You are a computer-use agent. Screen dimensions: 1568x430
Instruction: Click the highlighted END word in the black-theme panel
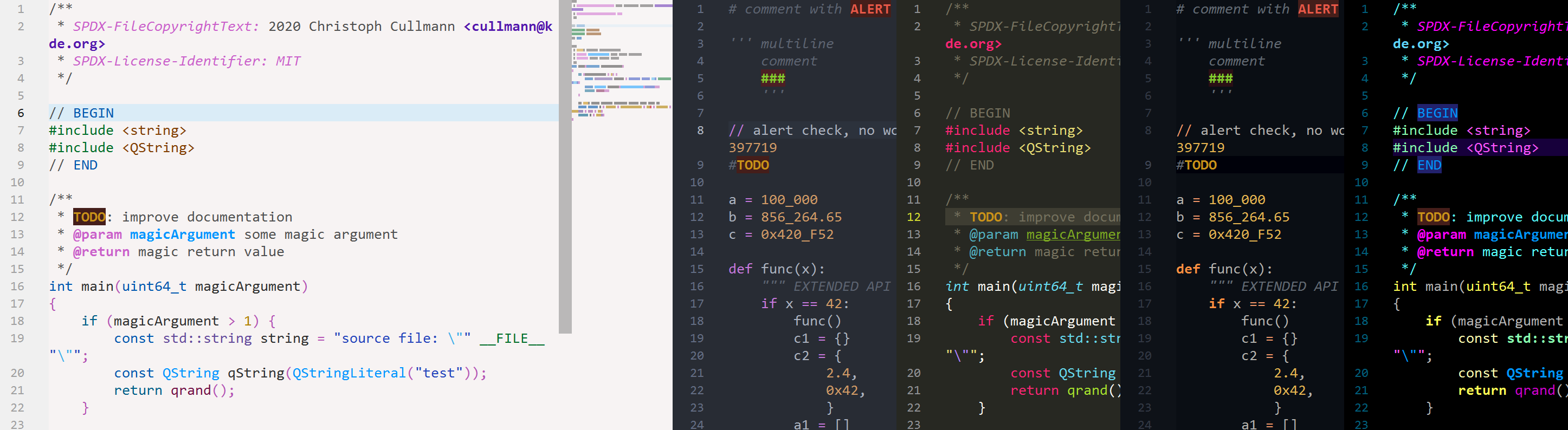[1429, 165]
